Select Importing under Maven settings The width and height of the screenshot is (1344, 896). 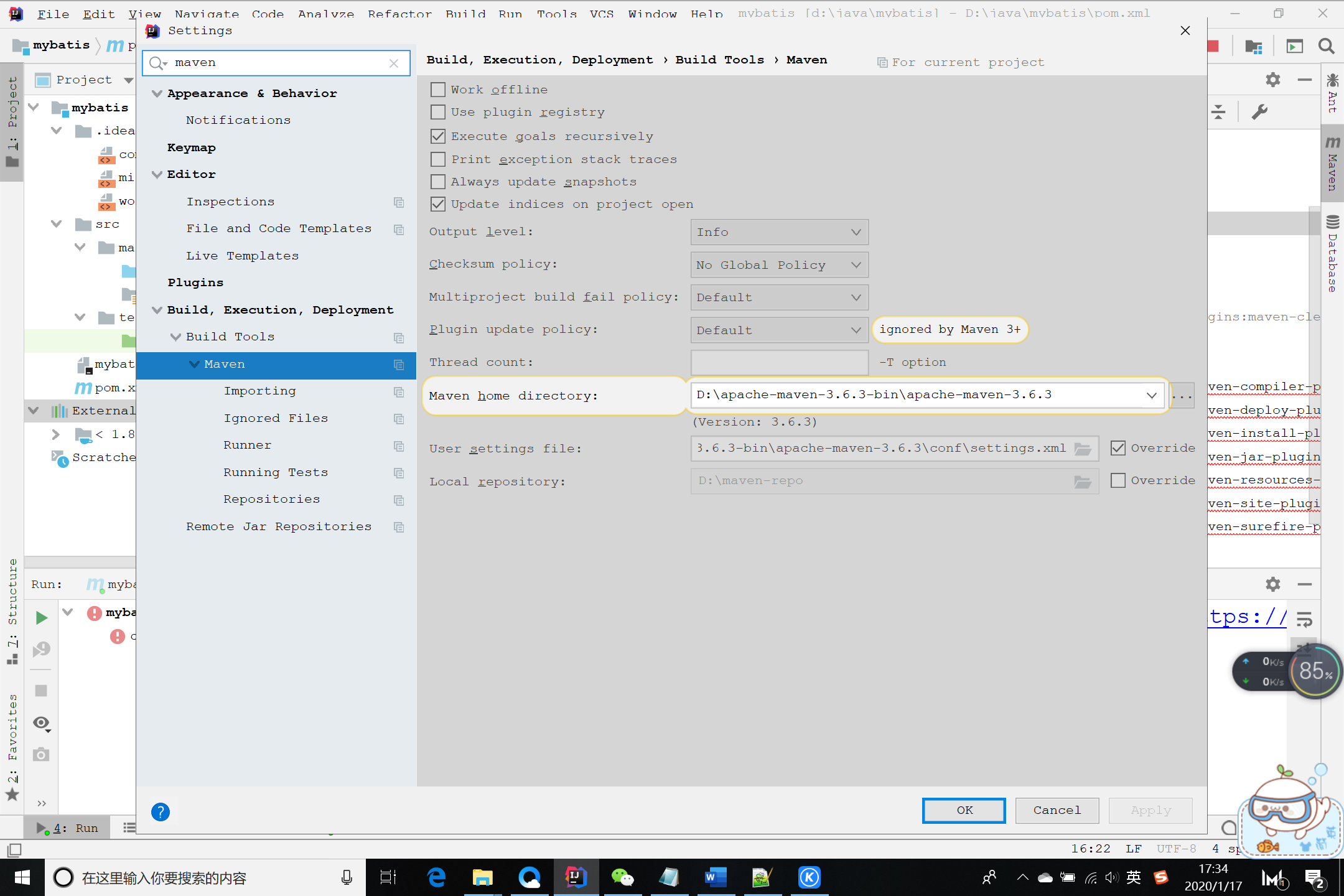[259, 391]
